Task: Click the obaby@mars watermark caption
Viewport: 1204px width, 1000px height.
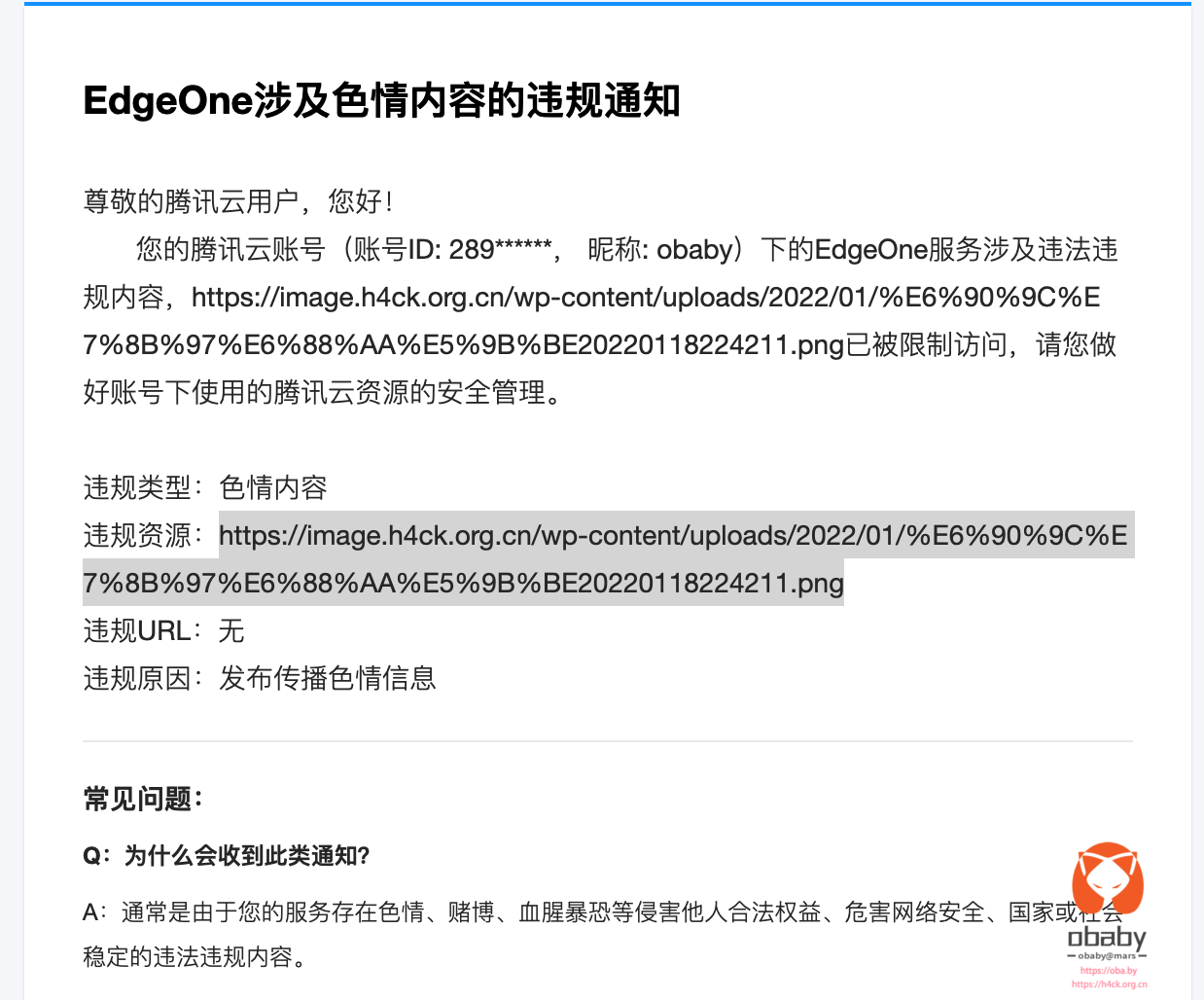Action: [x=1107, y=956]
